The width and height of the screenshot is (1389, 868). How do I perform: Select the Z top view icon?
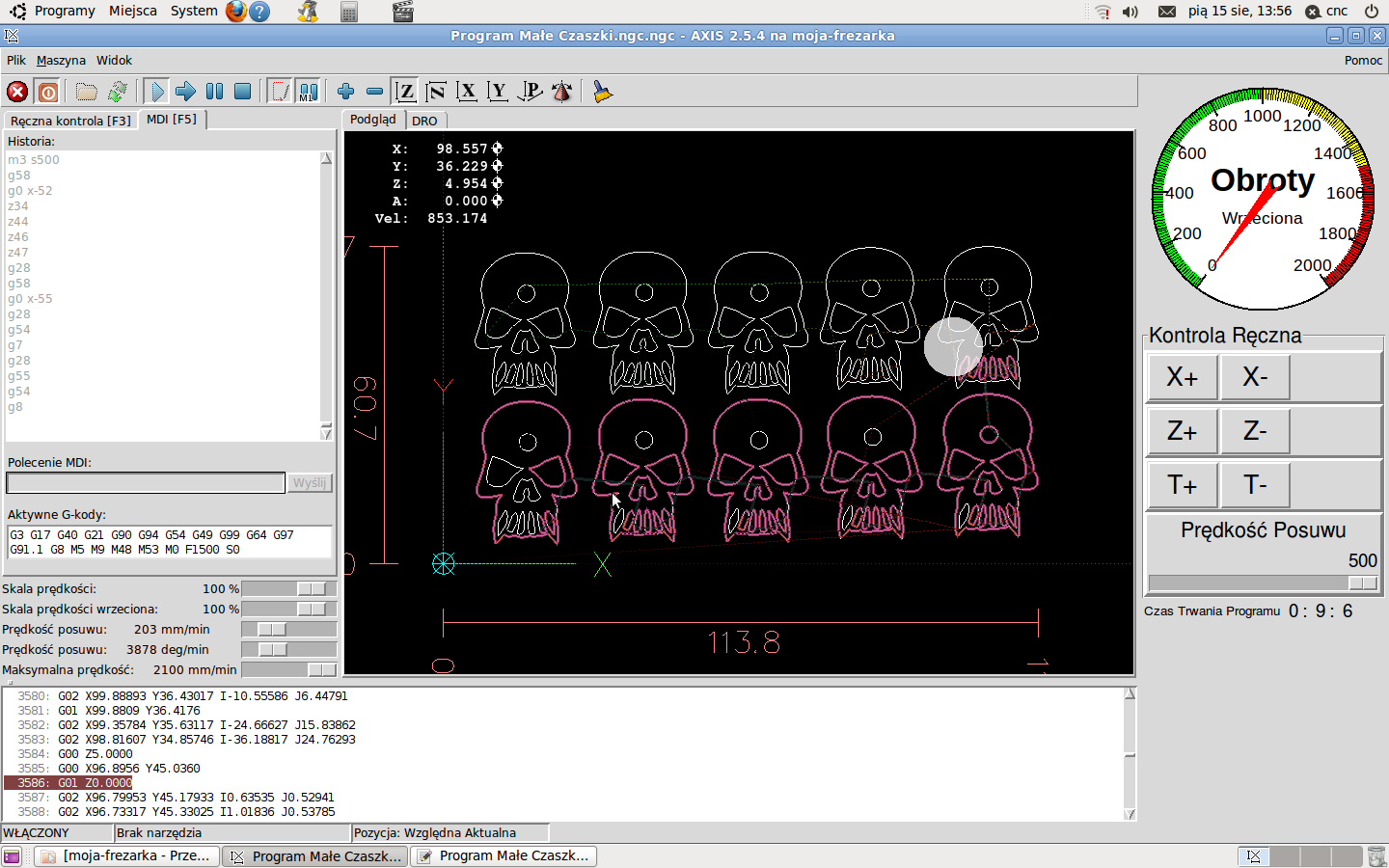405,92
